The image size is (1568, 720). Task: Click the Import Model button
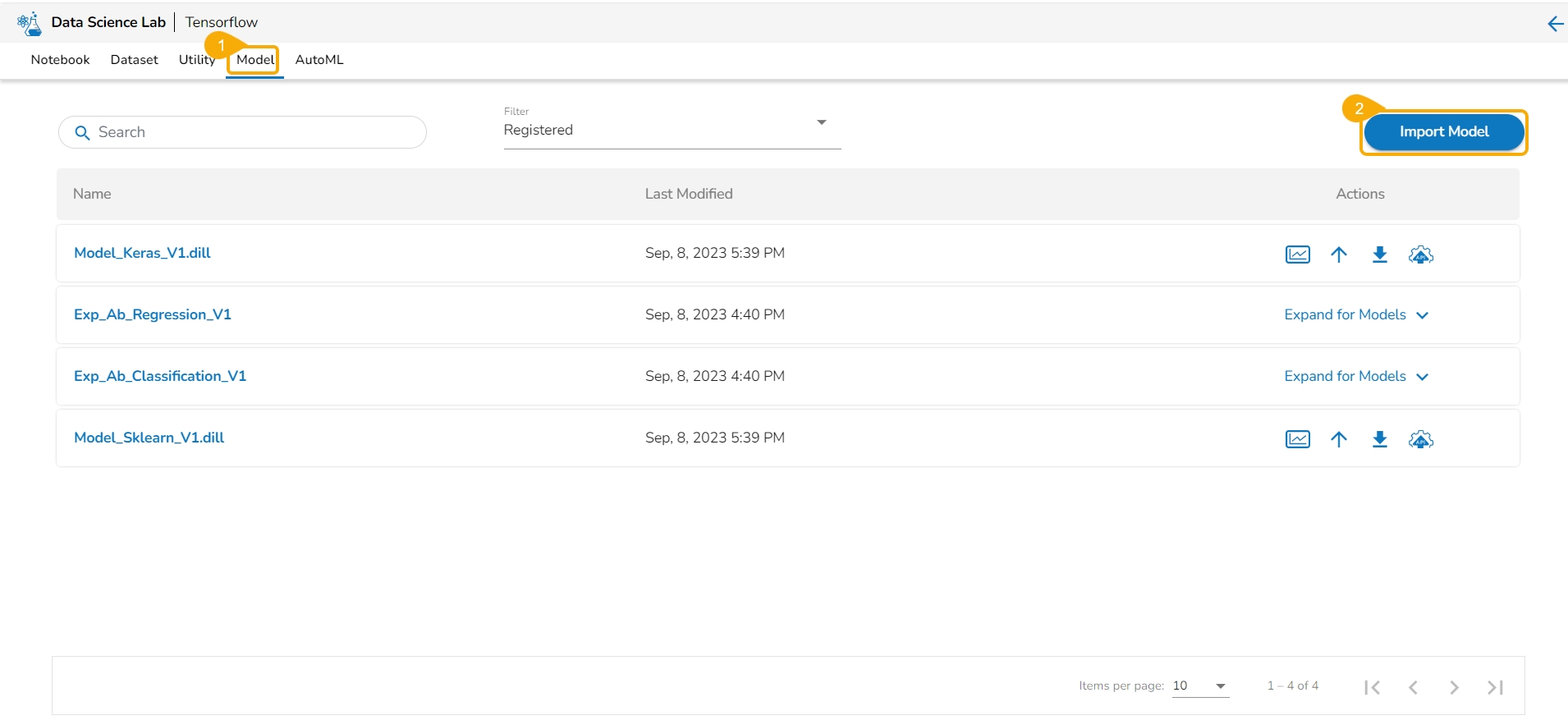point(1443,132)
